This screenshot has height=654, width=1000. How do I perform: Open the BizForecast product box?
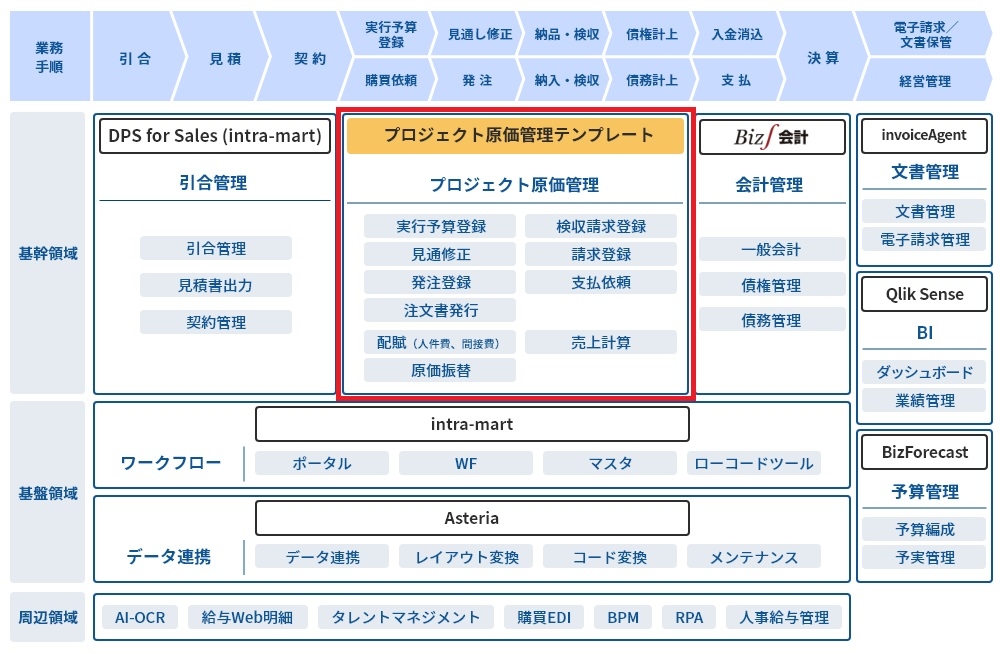pyautogui.click(x=924, y=452)
